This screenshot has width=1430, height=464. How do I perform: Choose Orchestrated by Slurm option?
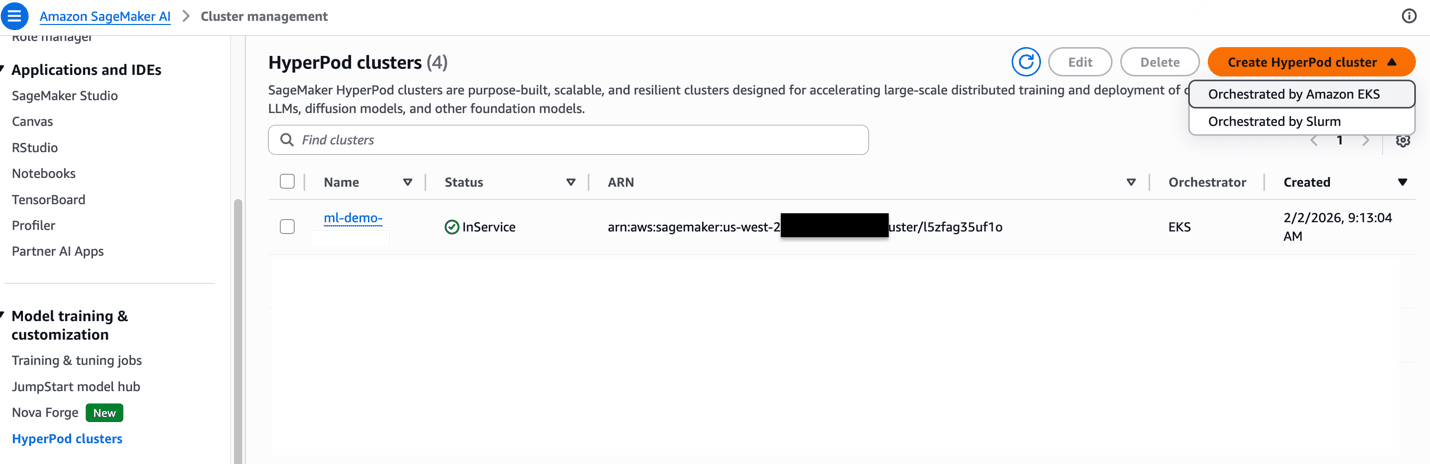1274,121
